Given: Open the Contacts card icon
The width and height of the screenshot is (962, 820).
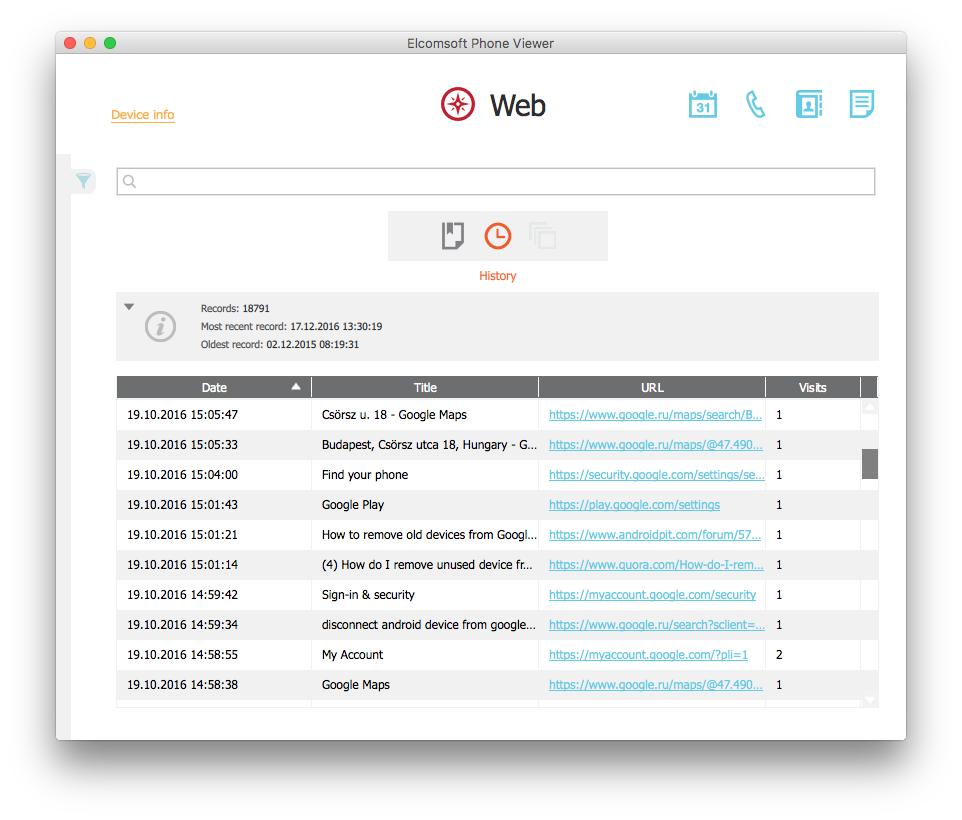Looking at the screenshot, I should click(809, 104).
